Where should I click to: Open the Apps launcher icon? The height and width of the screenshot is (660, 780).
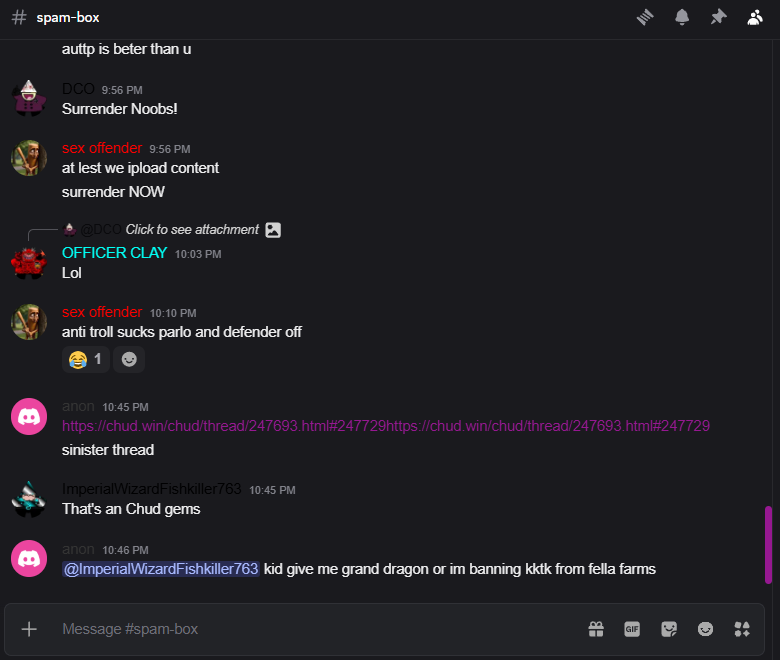point(742,629)
